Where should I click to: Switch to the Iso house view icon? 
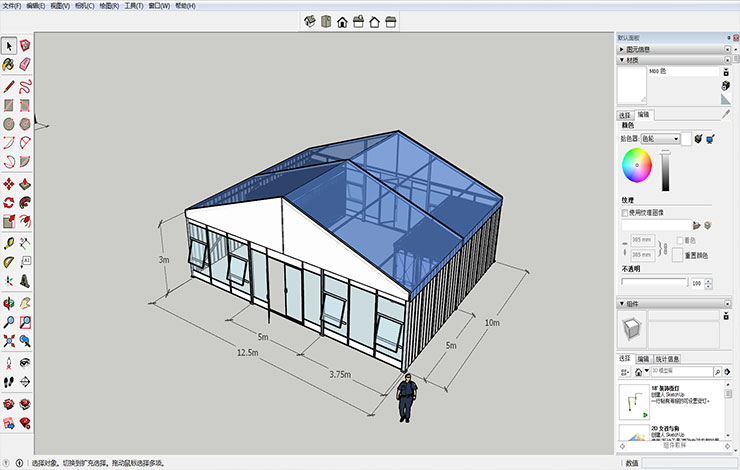310,21
